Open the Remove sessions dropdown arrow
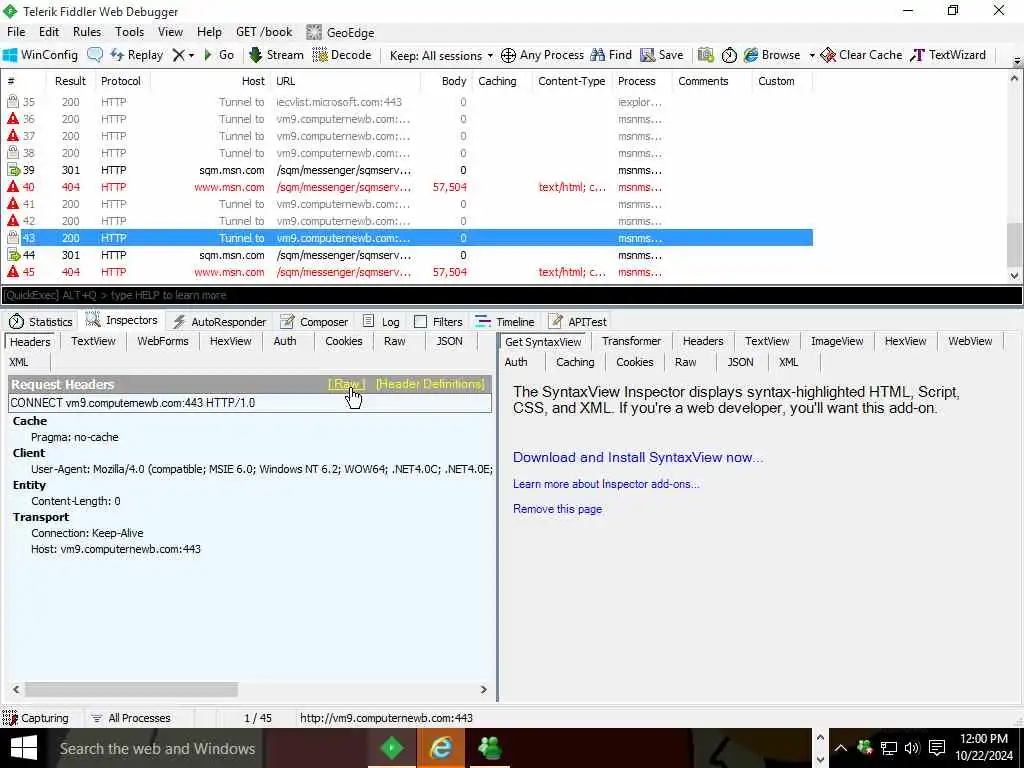Screen dimensions: 1024x768 191,56
